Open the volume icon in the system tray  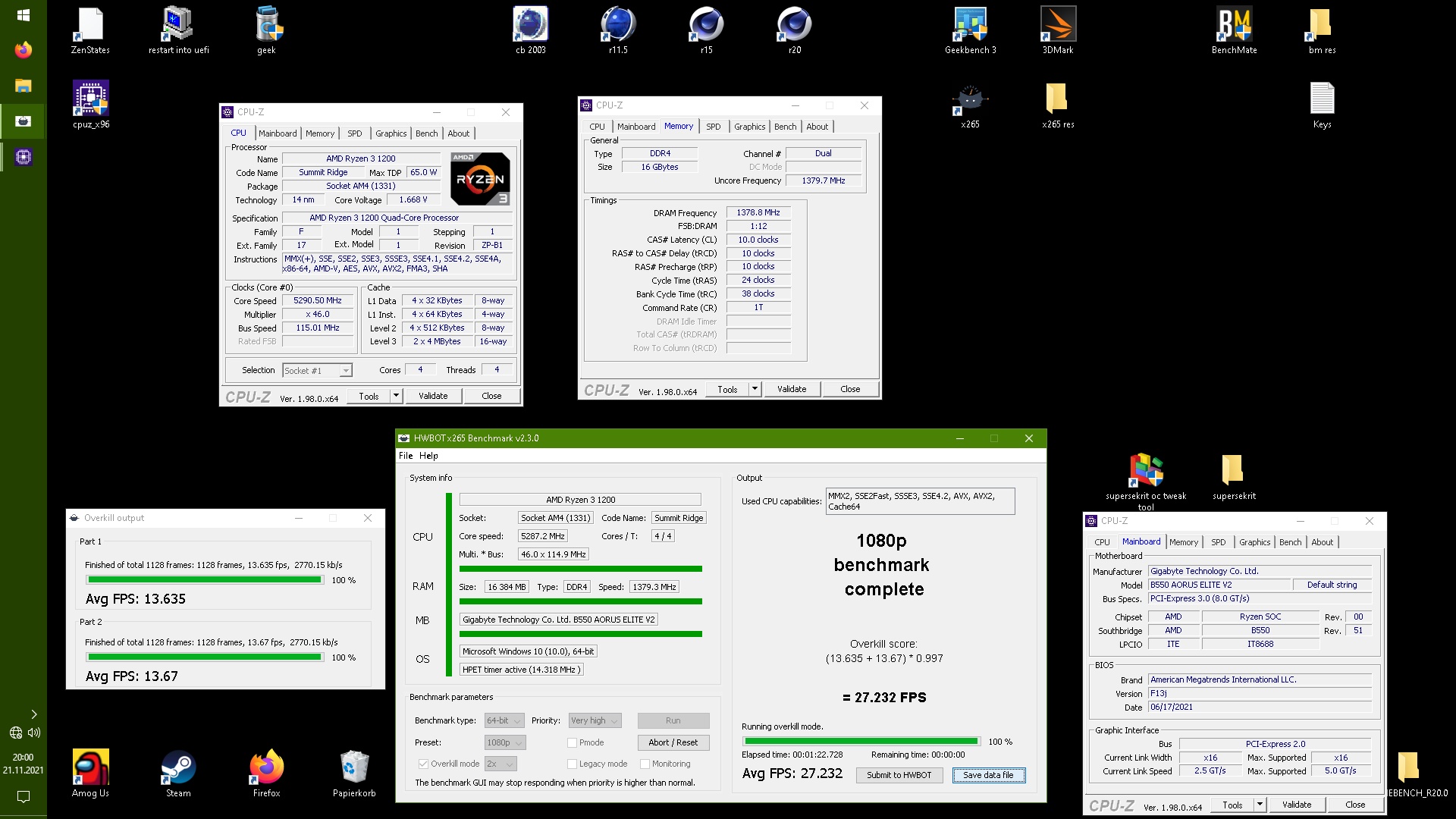pos(34,733)
